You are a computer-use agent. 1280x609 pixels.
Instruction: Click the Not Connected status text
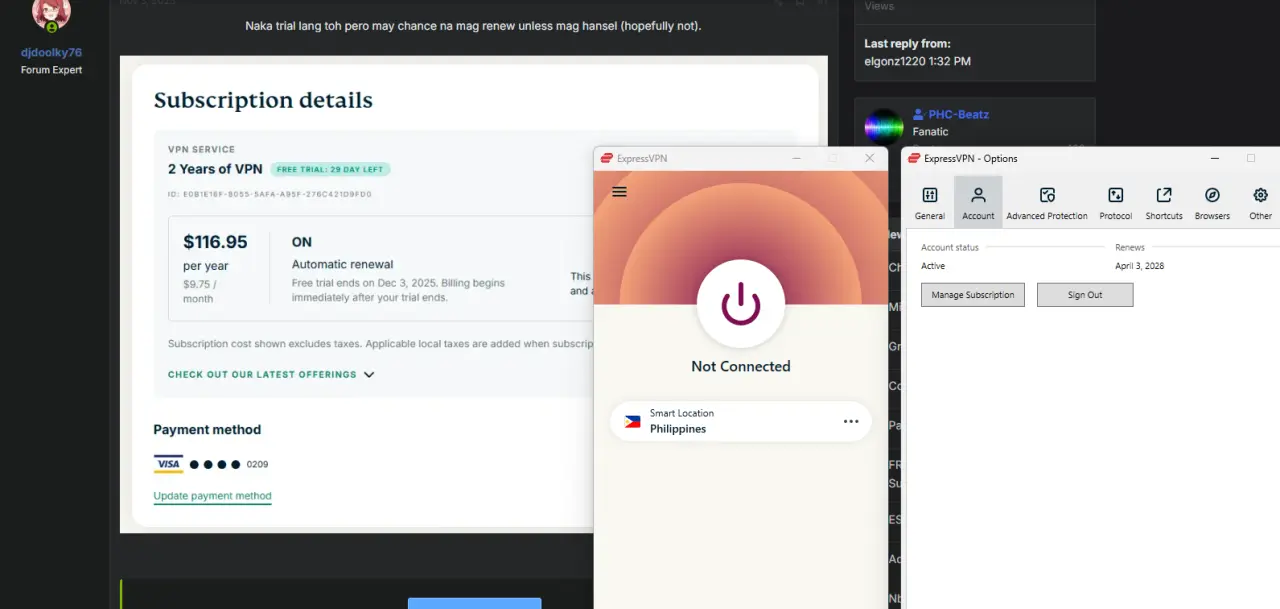pos(741,366)
